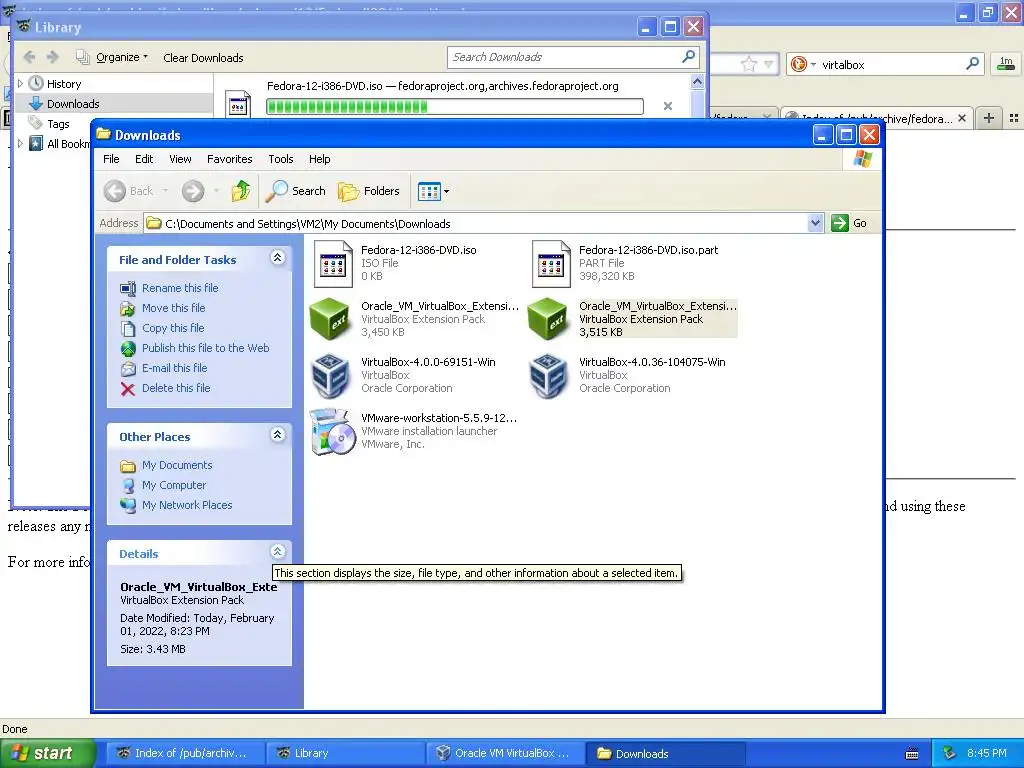Select Downloads in Library sidebar
Image resolution: width=1024 pixels, height=768 pixels.
(x=73, y=104)
